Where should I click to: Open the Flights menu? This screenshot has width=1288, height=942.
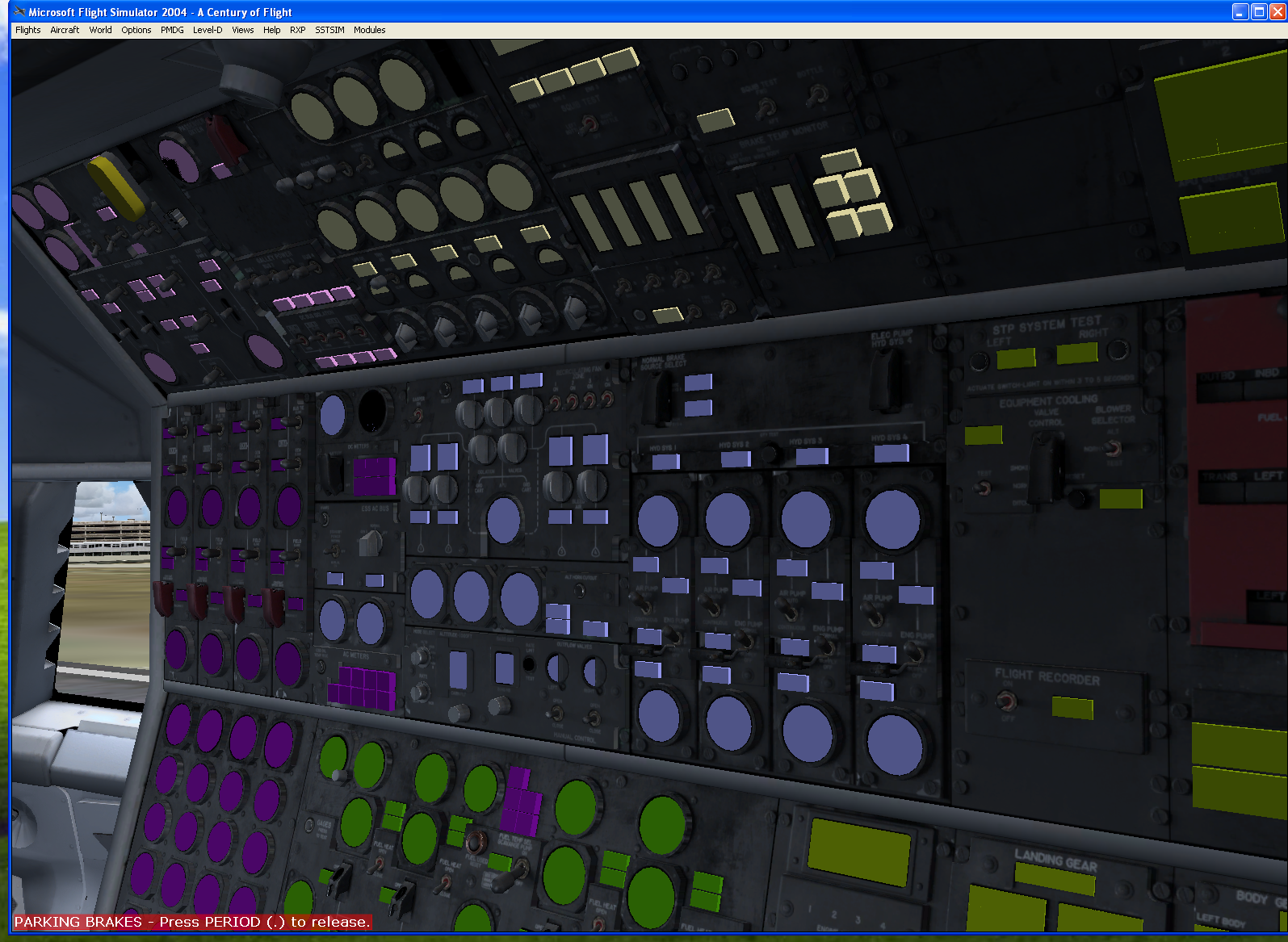pyautogui.click(x=27, y=30)
